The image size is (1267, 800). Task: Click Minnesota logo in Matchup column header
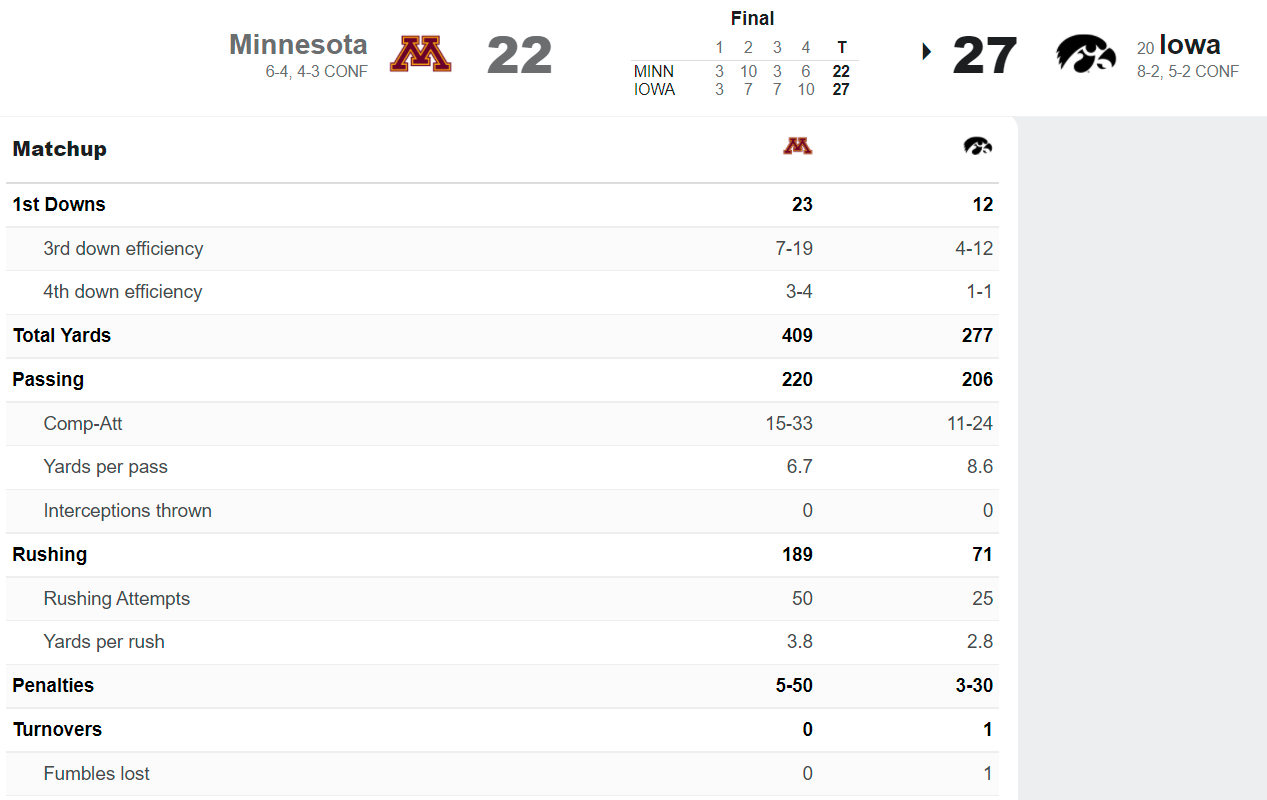pyautogui.click(x=797, y=147)
